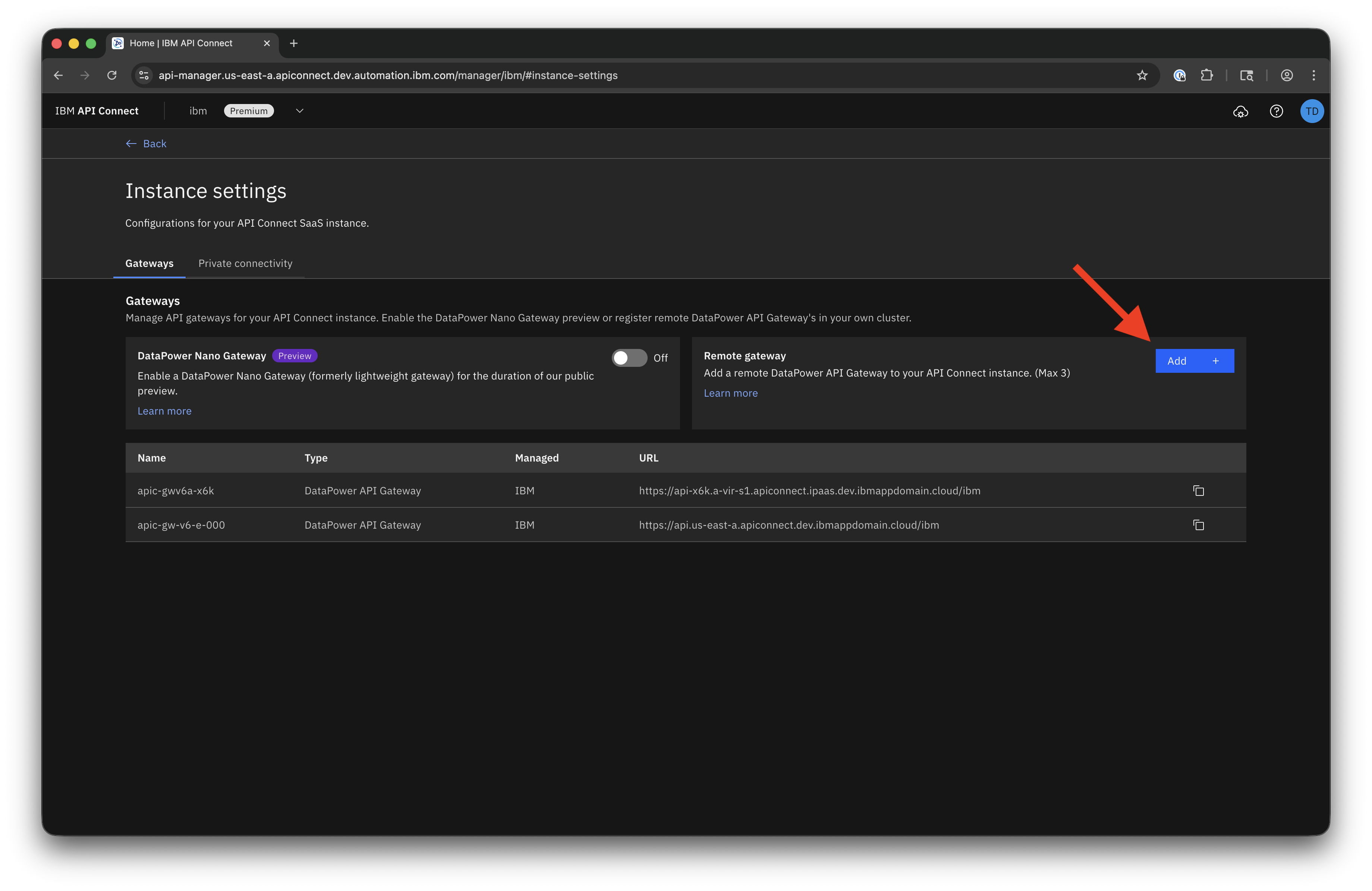Bookmark this page with the star icon
The height and width of the screenshot is (891, 1372).
[1142, 76]
